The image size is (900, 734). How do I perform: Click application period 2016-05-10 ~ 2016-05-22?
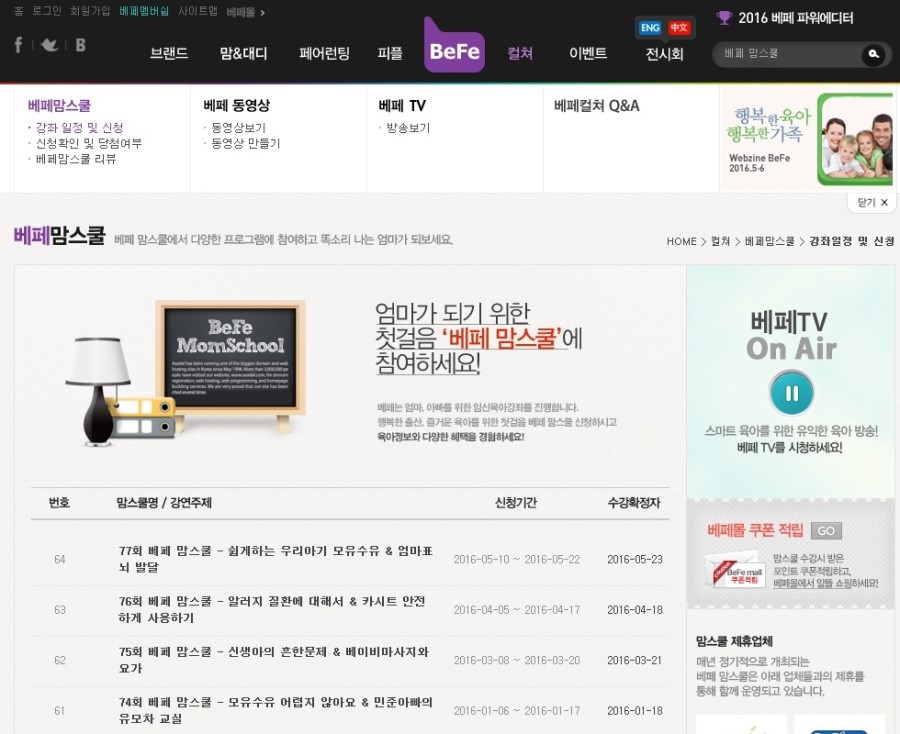point(517,559)
